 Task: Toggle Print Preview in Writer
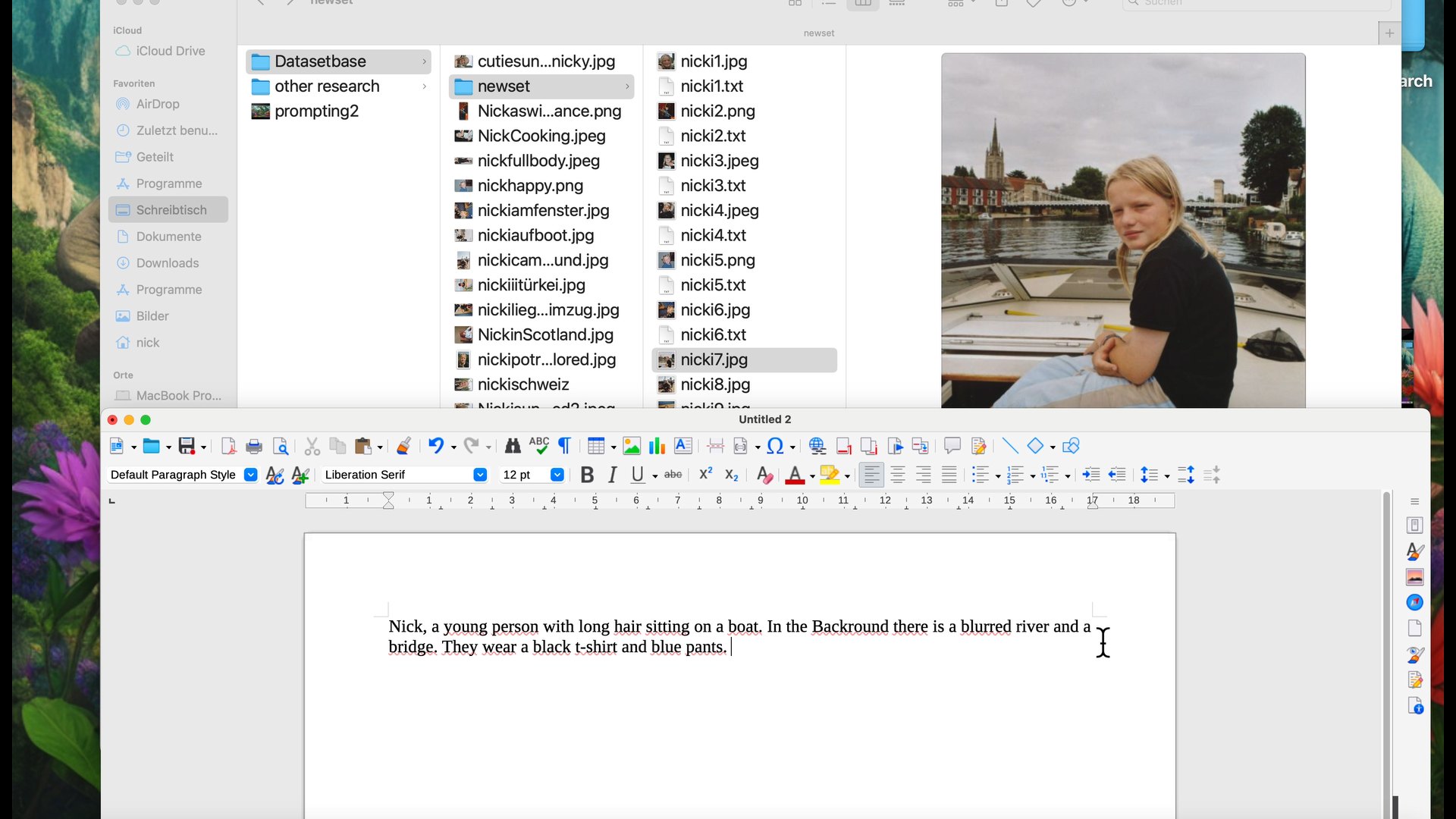[281, 446]
